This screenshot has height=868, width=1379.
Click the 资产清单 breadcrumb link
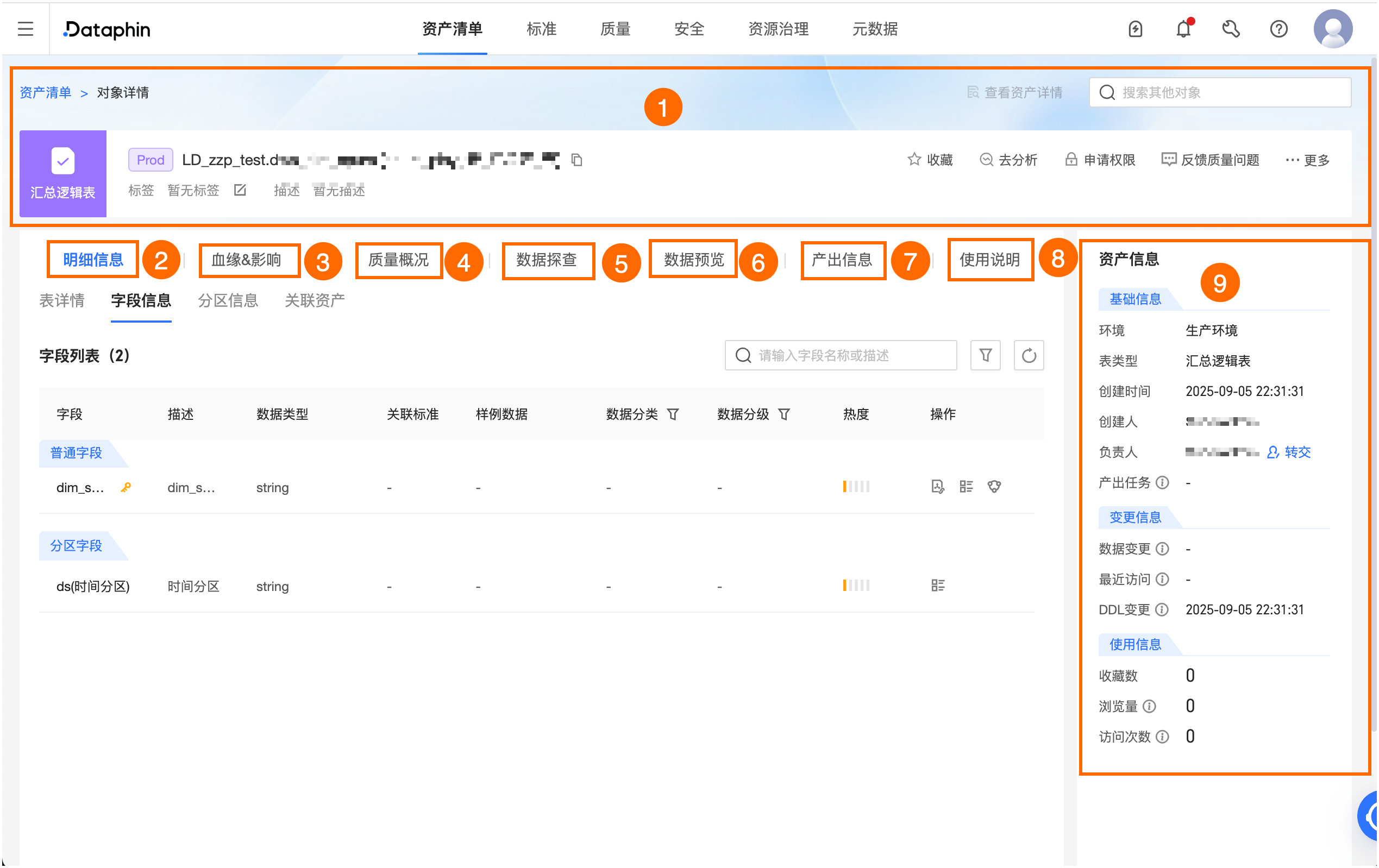46,93
